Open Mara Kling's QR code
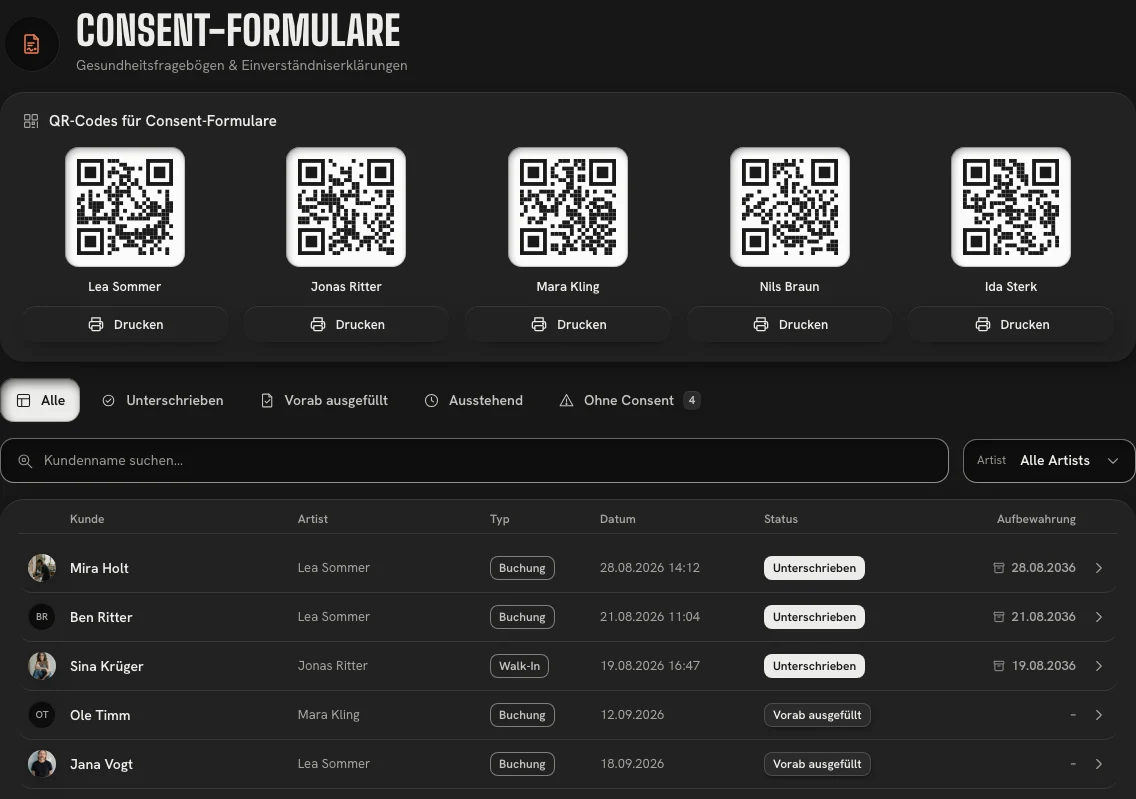Screen dimensions: 1136x799 coord(568,207)
